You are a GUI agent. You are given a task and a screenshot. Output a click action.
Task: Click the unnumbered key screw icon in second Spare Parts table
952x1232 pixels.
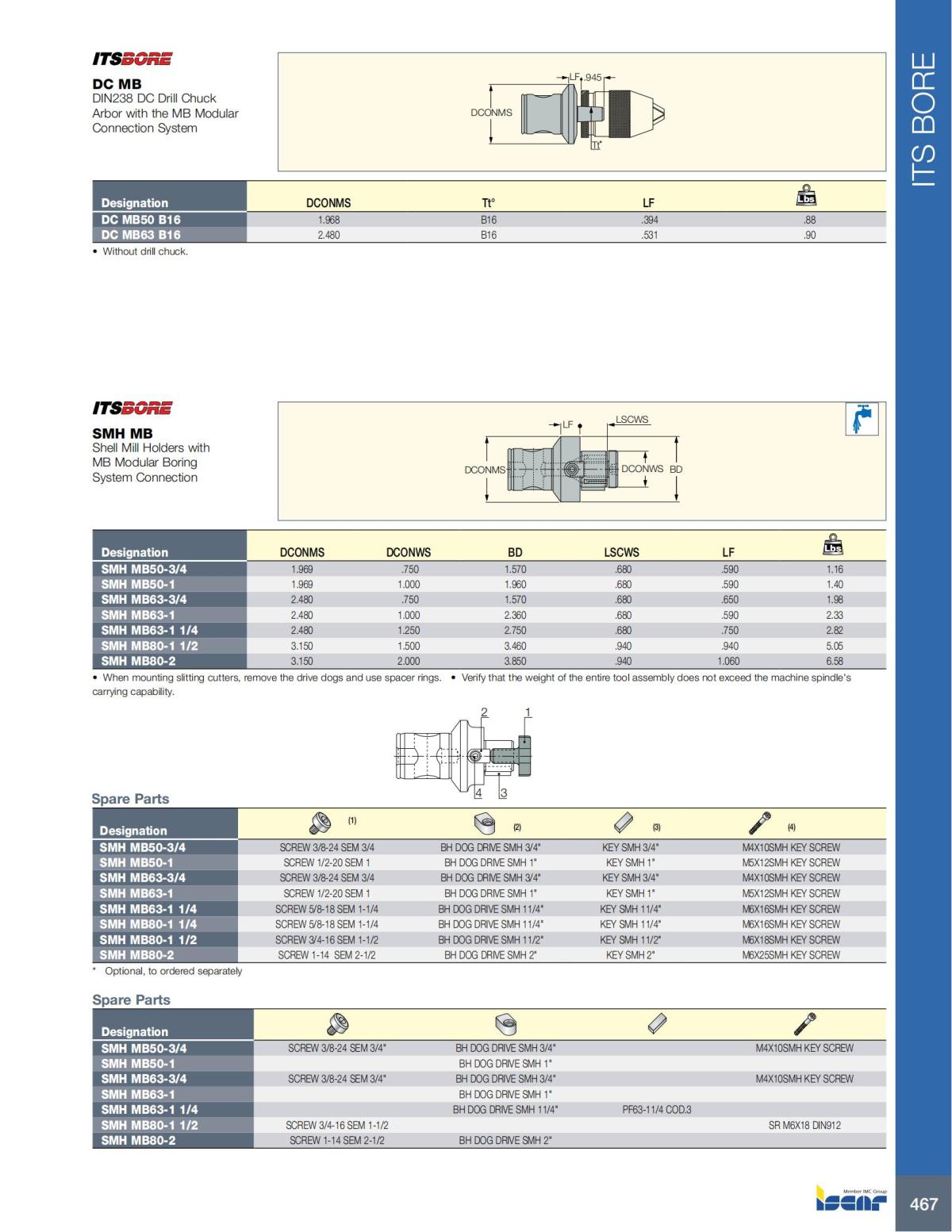(x=804, y=1023)
